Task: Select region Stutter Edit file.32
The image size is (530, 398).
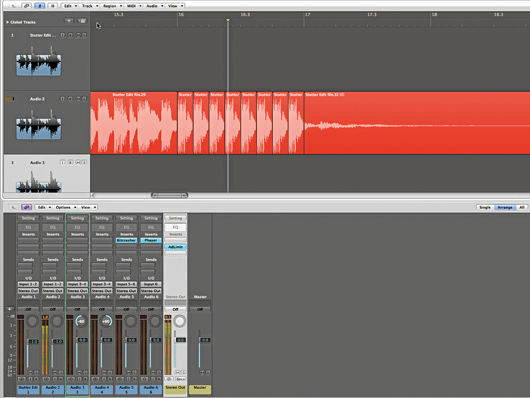Action: click(417, 123)
